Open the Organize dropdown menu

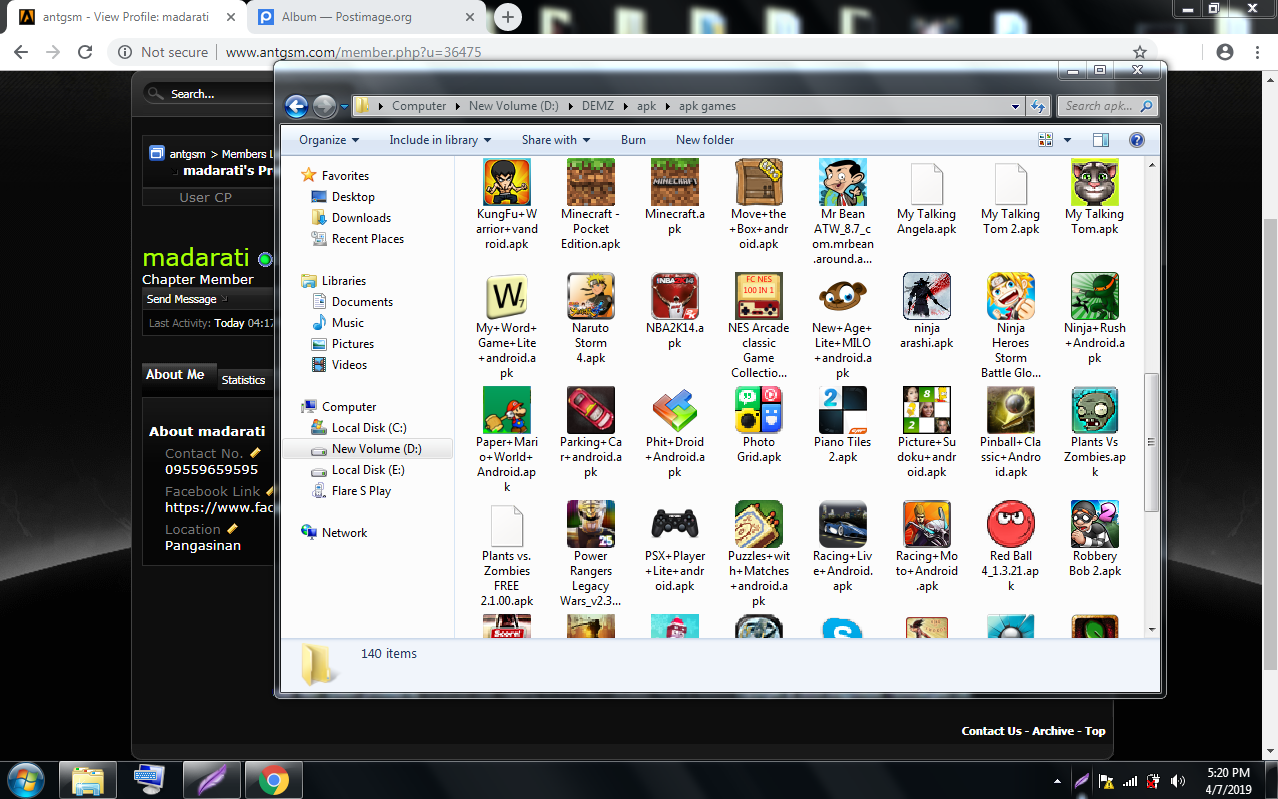329,140
